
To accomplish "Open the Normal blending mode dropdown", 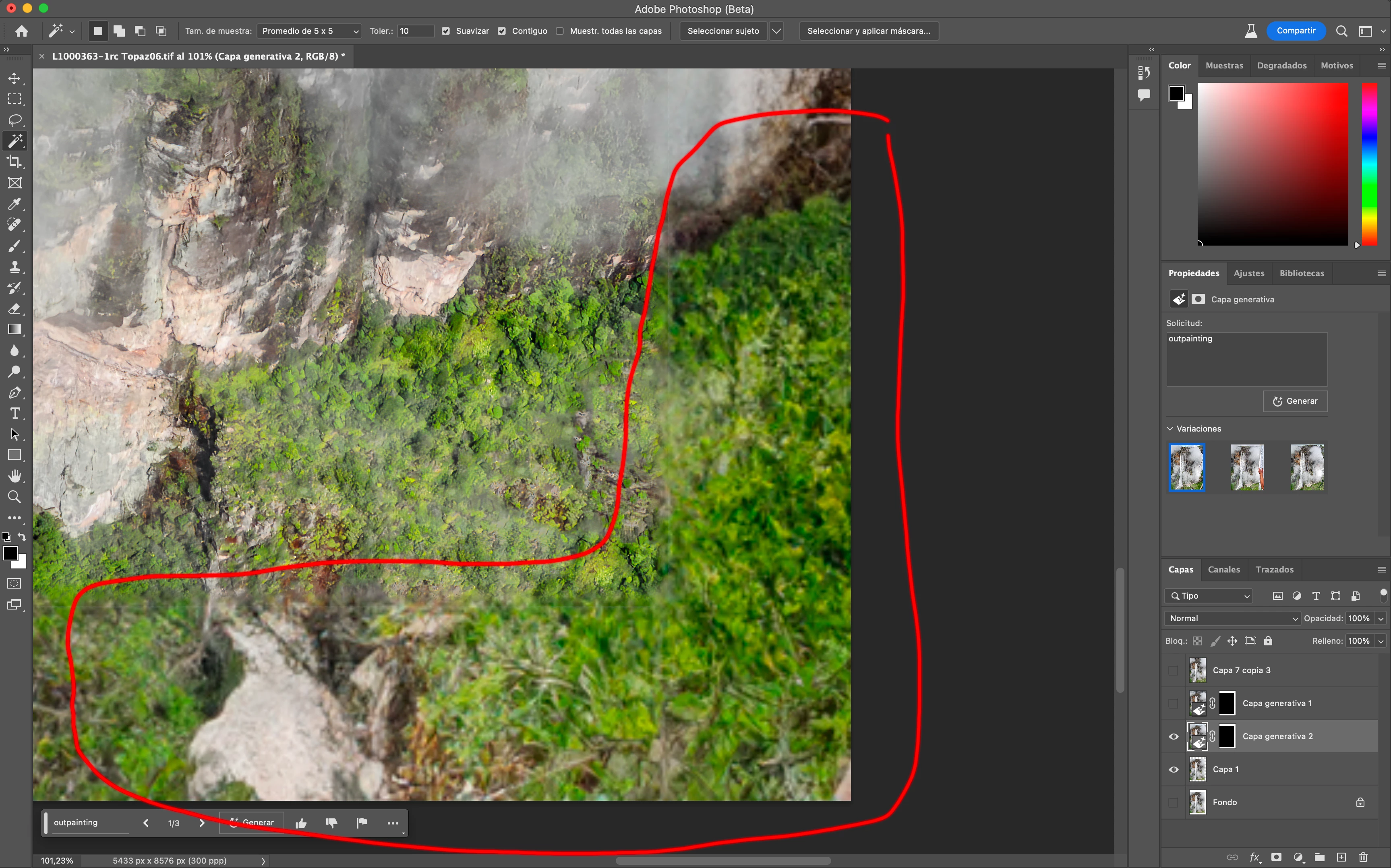I will tap(1233, 618).
